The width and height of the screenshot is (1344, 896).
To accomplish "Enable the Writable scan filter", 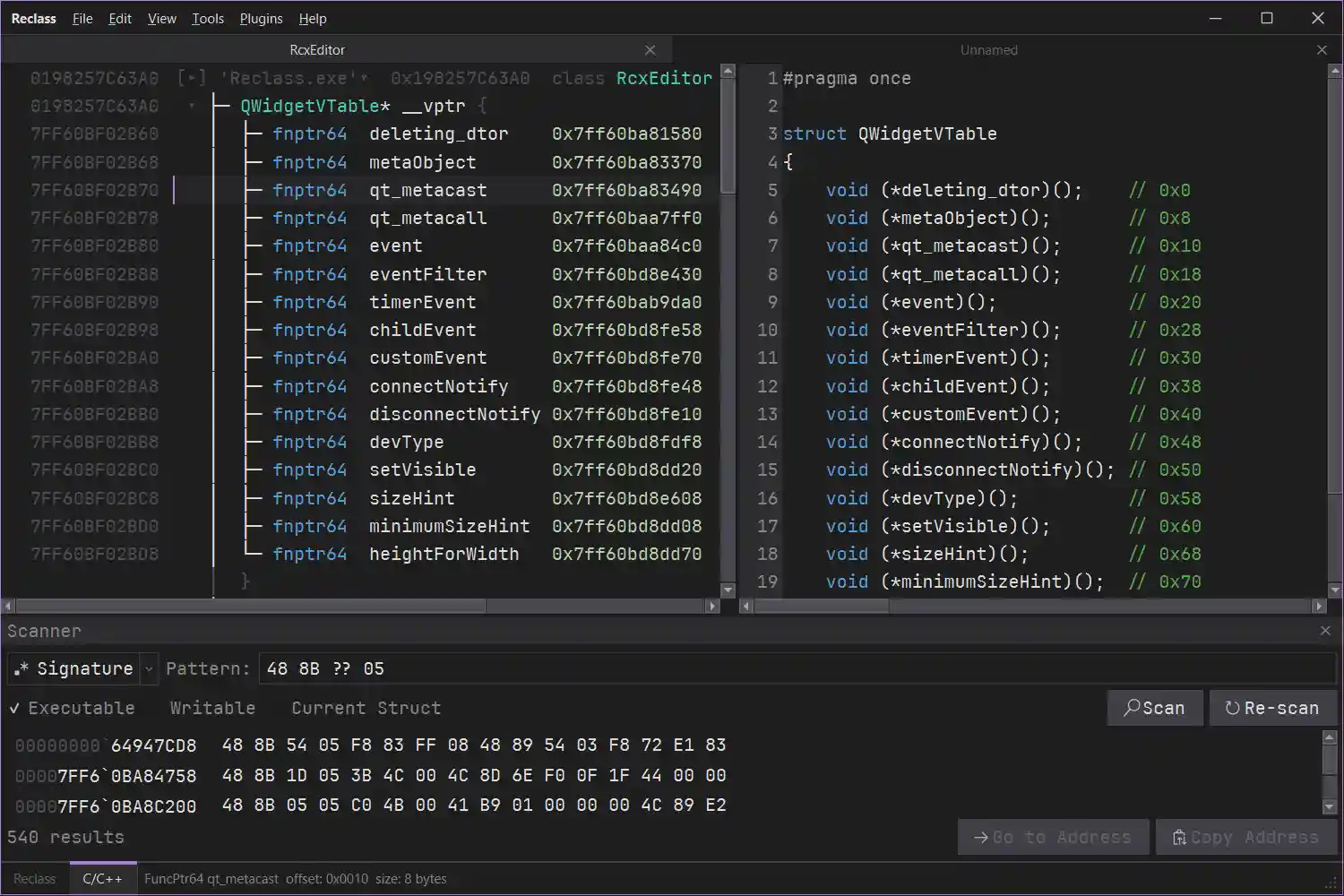I will [211, 708].
